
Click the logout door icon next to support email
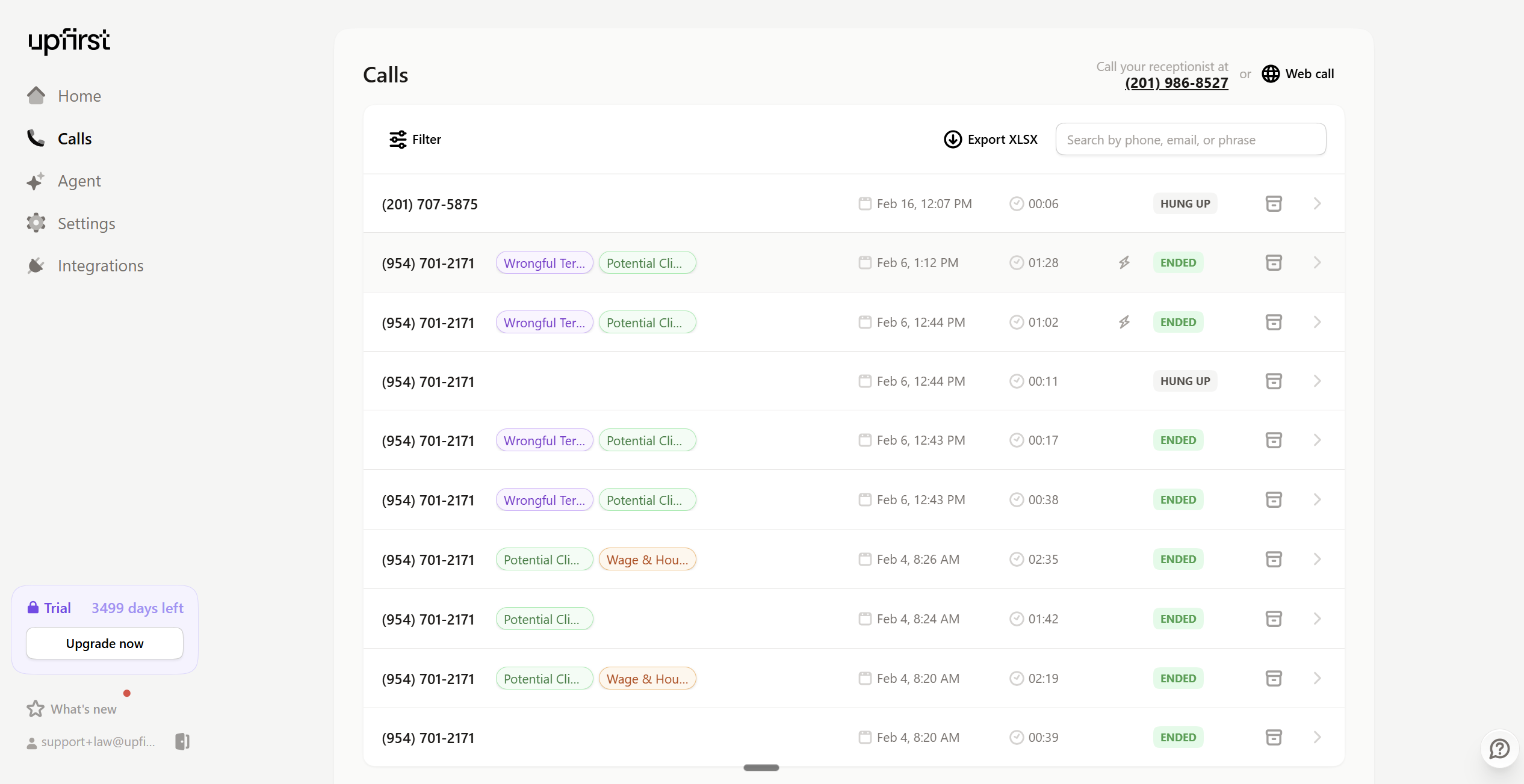click(182, 741)
